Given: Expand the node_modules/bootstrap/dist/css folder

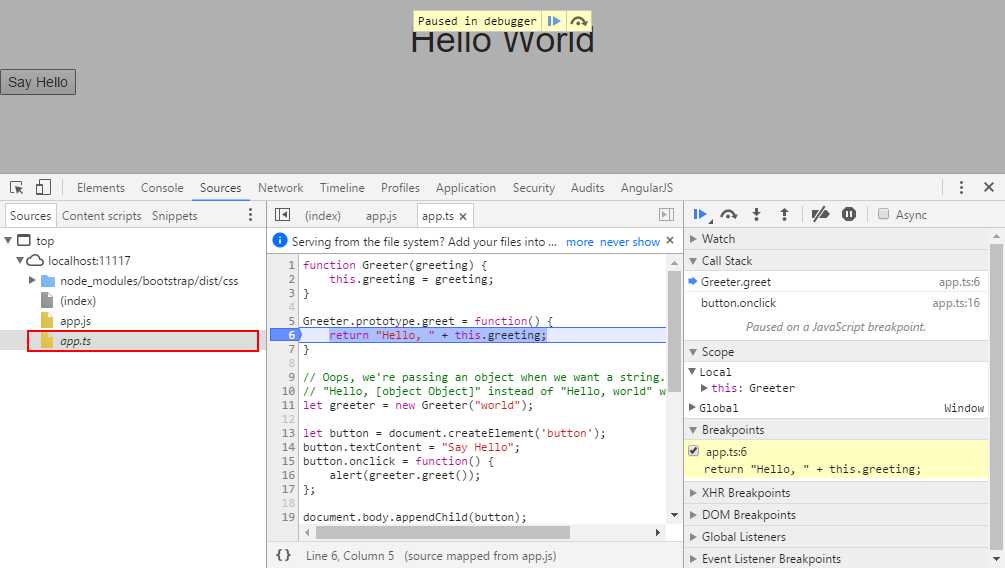Looking at the screenshot, I should 32,280.
